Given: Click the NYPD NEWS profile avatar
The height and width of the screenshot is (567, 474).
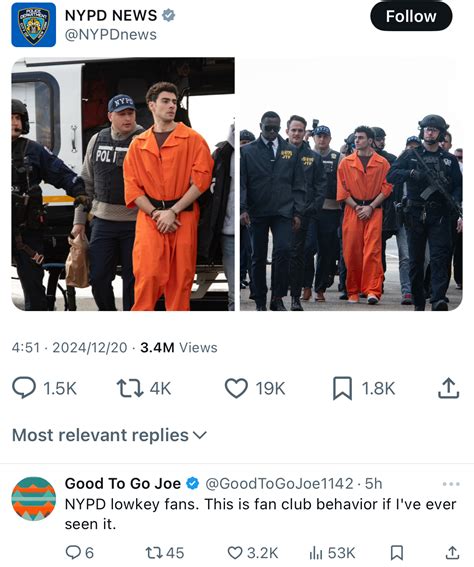Looking at the screenshot, I should point(34,25).
